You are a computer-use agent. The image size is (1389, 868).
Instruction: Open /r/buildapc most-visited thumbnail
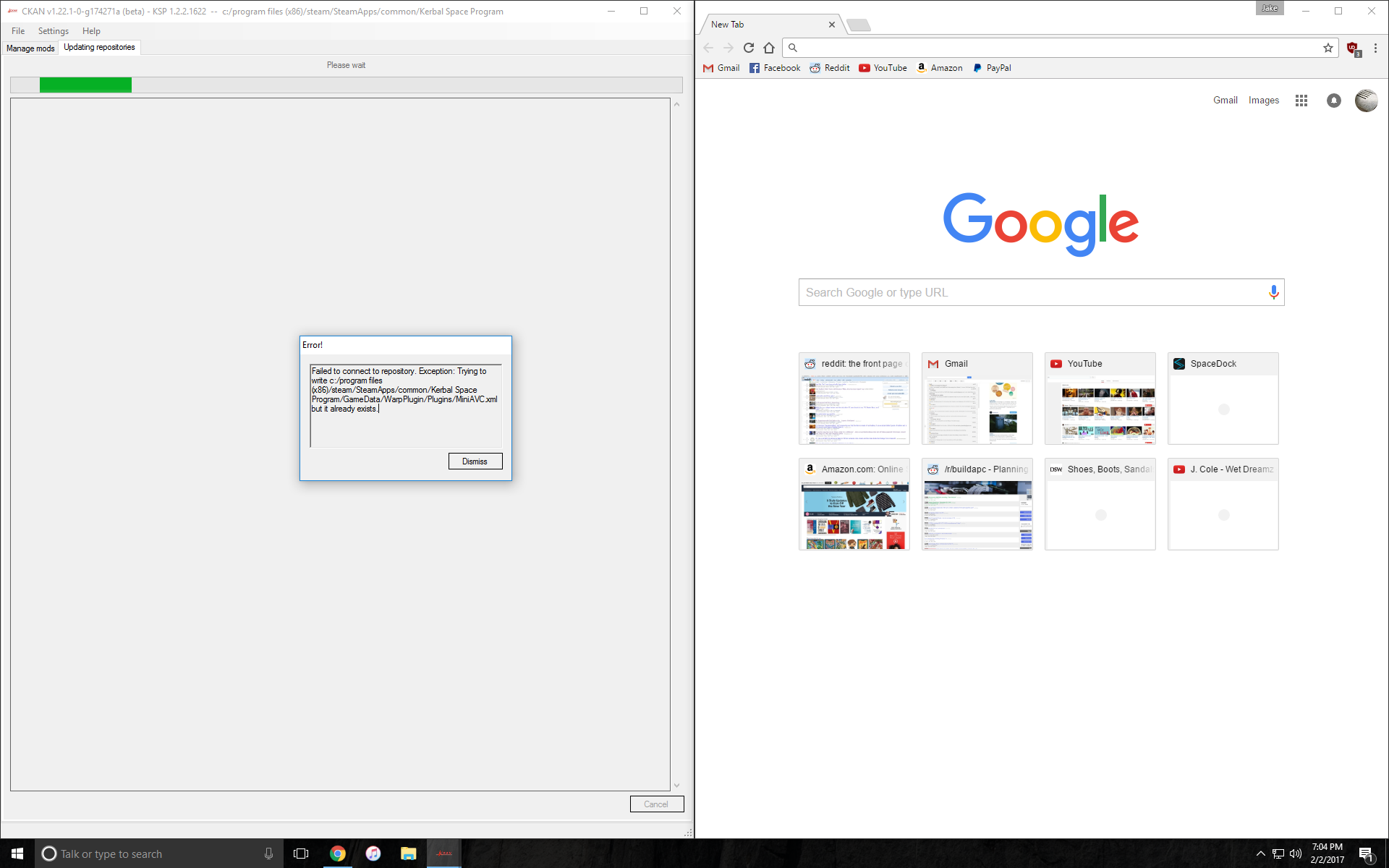click(977, 504)
